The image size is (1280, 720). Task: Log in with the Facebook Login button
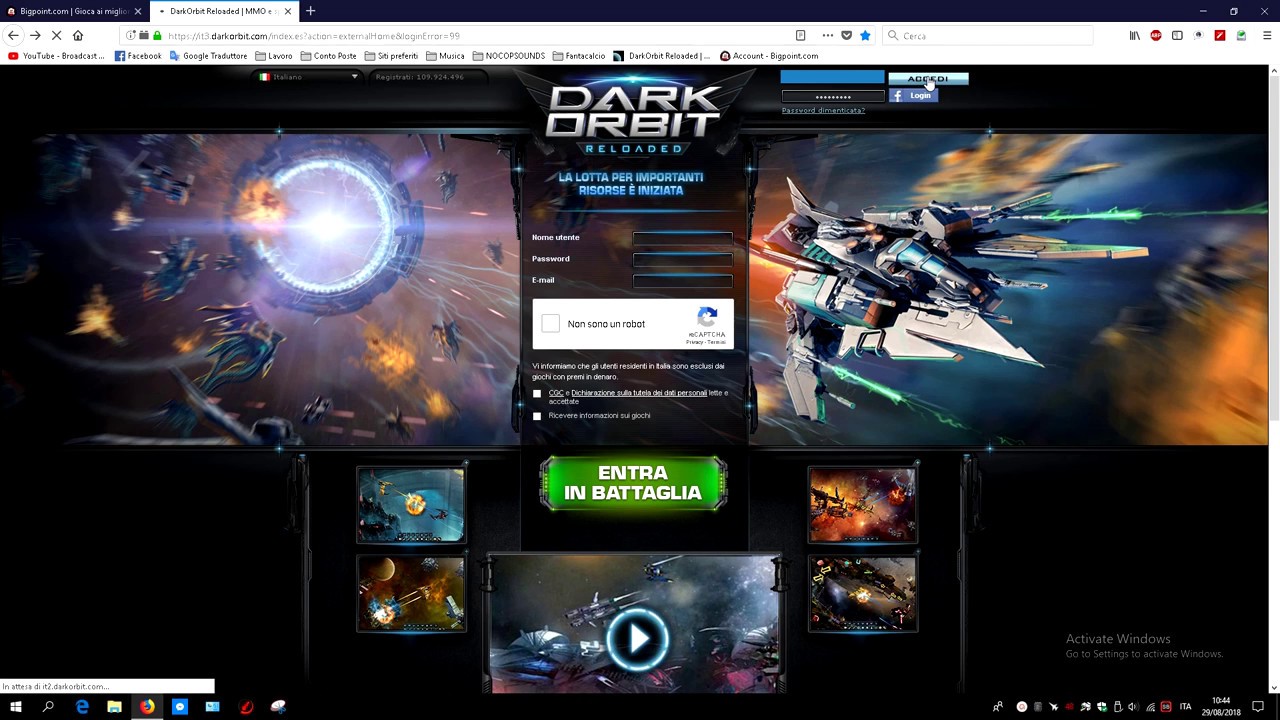(x=913, y=96)
